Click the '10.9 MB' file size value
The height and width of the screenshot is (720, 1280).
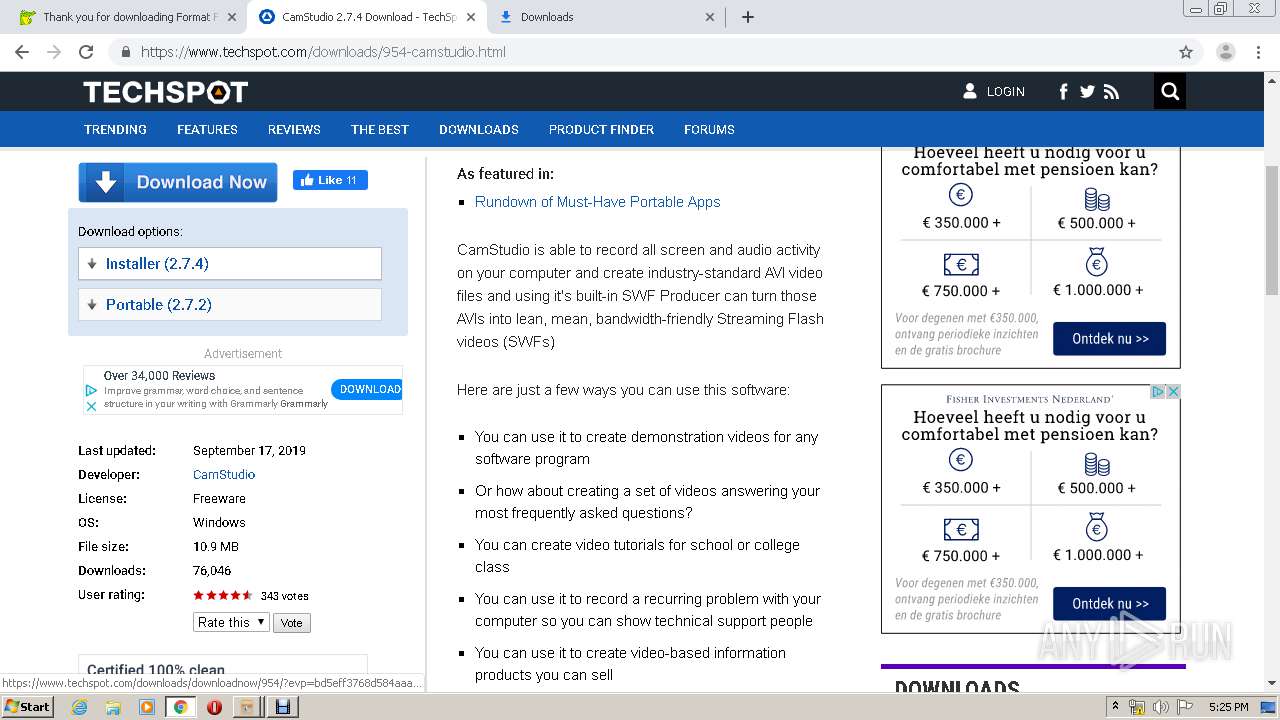pos(216,546)
